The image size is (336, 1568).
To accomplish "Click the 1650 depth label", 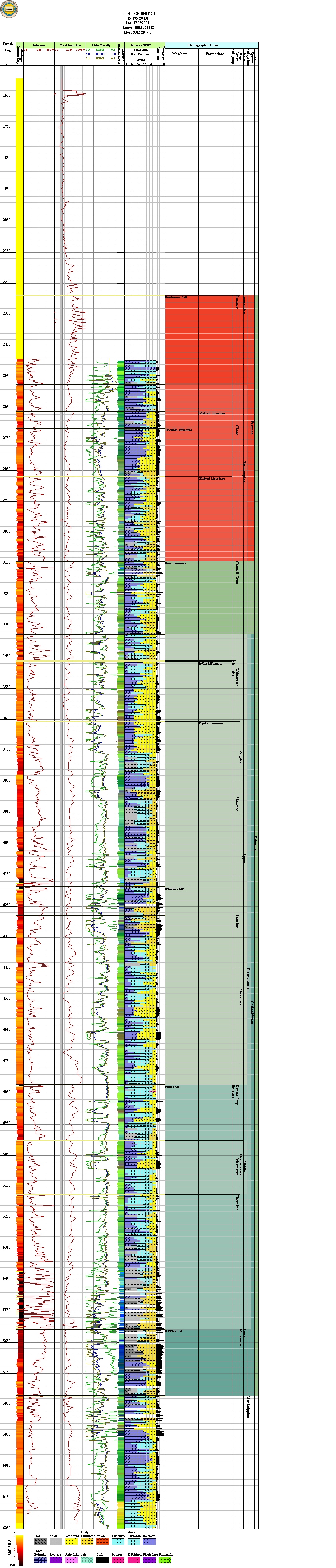I will click(x=7, y=96).
